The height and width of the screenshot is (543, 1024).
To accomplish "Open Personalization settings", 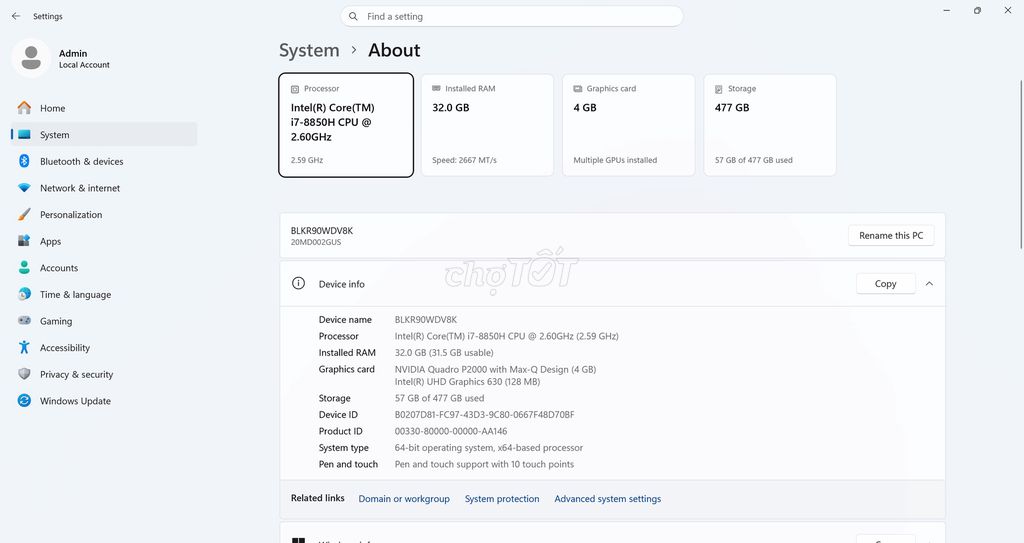I will coord(104,214).
